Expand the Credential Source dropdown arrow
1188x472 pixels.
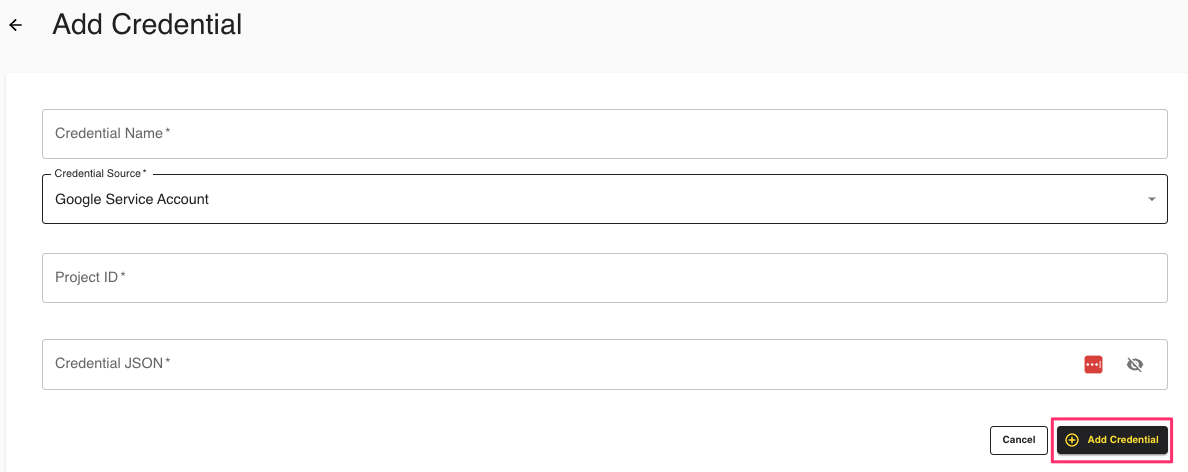(1152, 200)
